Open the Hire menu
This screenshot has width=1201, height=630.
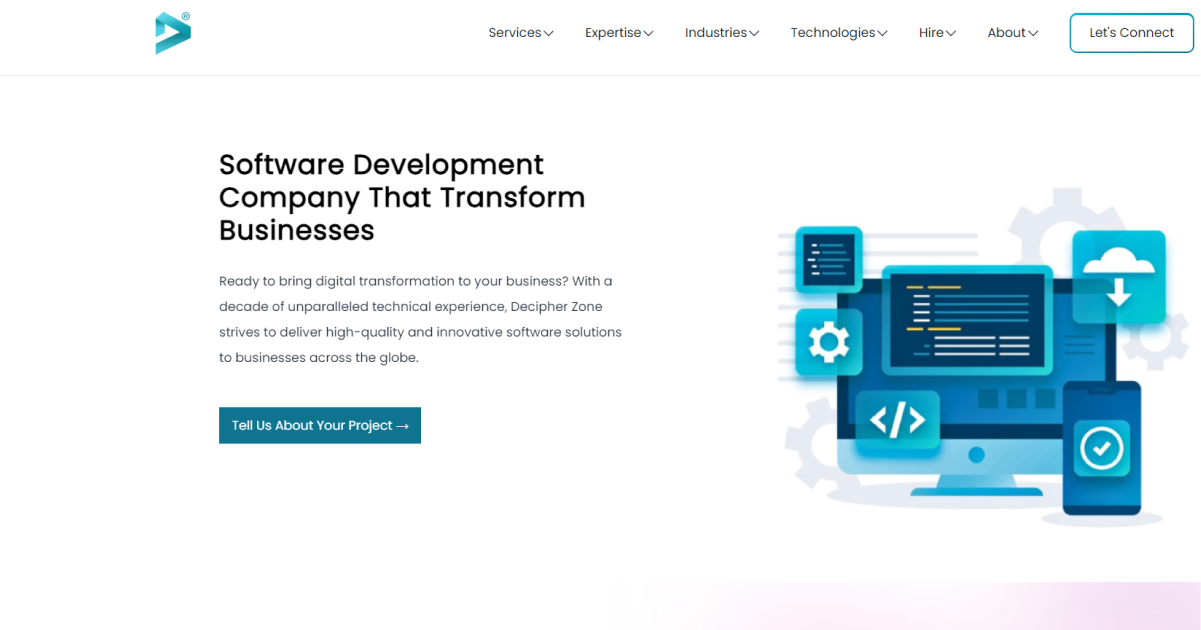tap(936, 32)
